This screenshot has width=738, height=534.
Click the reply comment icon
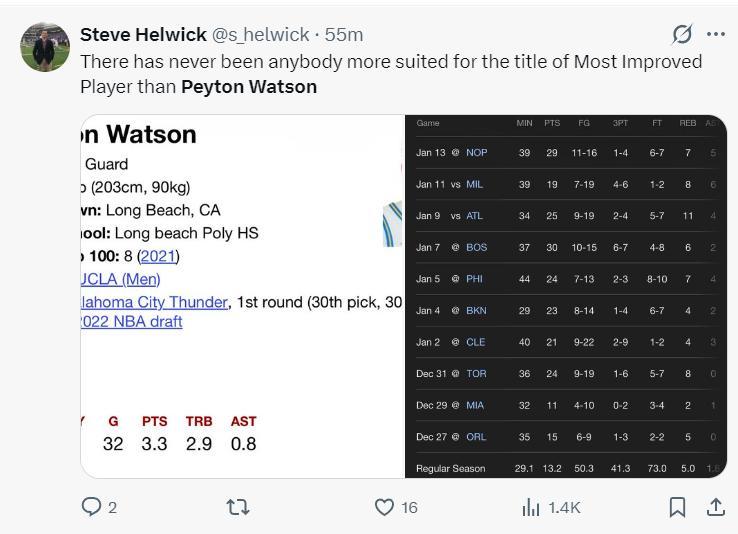click(92, 508)
